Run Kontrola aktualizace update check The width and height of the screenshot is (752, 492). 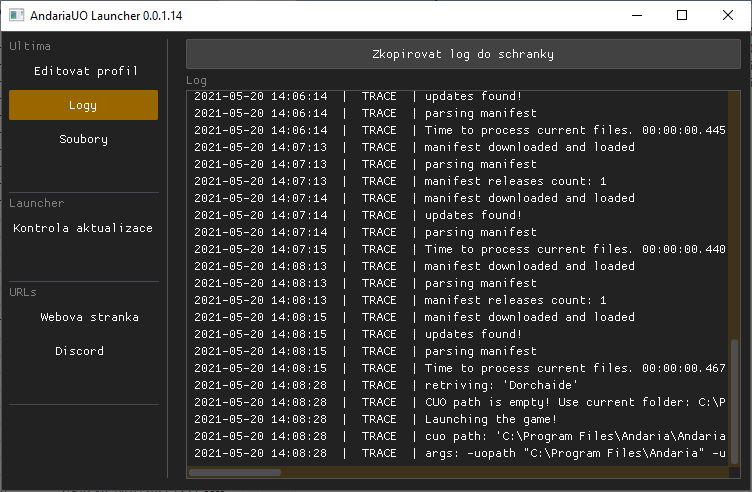pyautogui.click(x=84, y=228)
